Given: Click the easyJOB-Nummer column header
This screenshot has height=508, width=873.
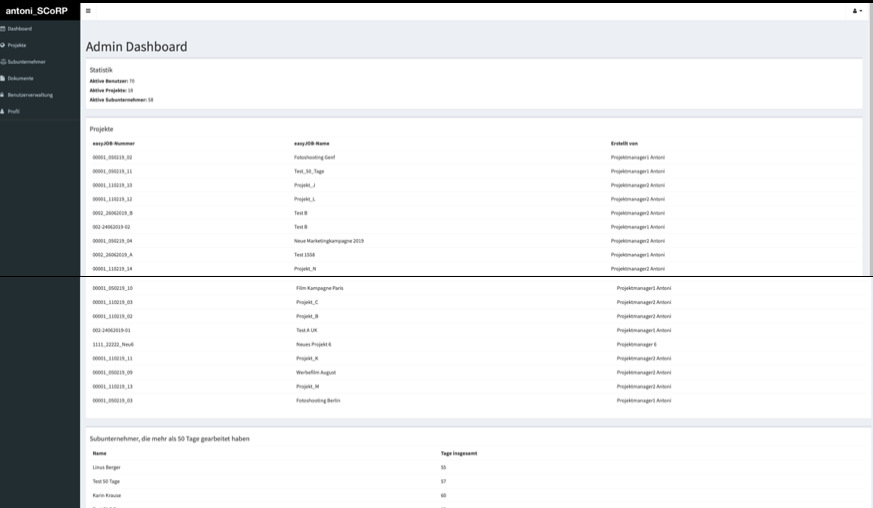Looking at the screenshot, I should coord(113,143).
